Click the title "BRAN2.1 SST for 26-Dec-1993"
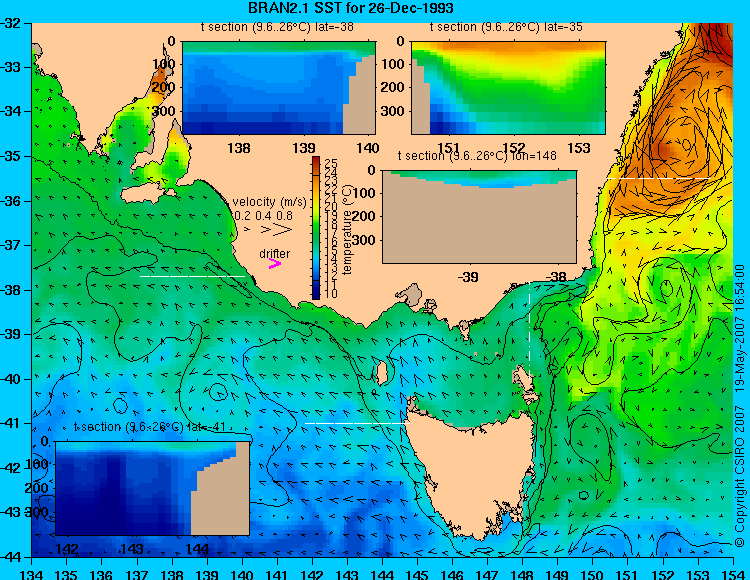750x580 pixels. click(x=351, y=8)
